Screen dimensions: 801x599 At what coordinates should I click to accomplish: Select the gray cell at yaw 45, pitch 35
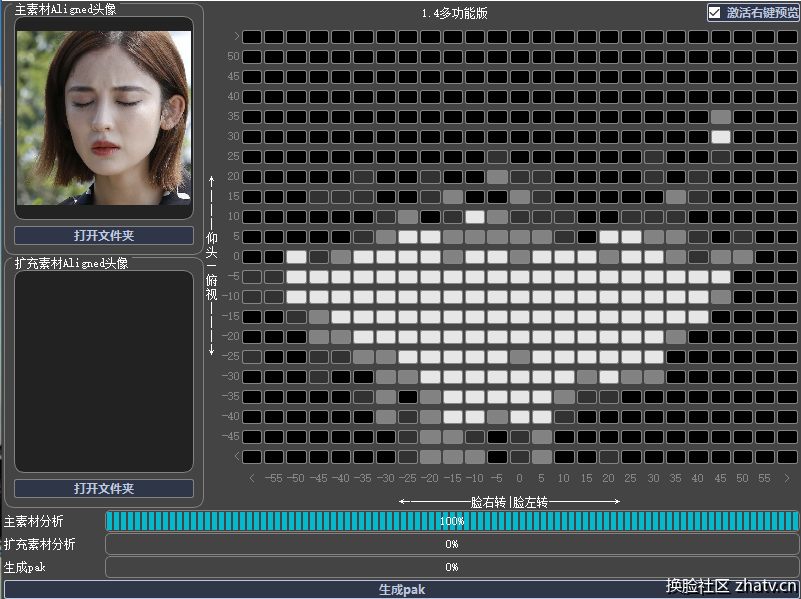pyautogui.click(x=721, y=117)
